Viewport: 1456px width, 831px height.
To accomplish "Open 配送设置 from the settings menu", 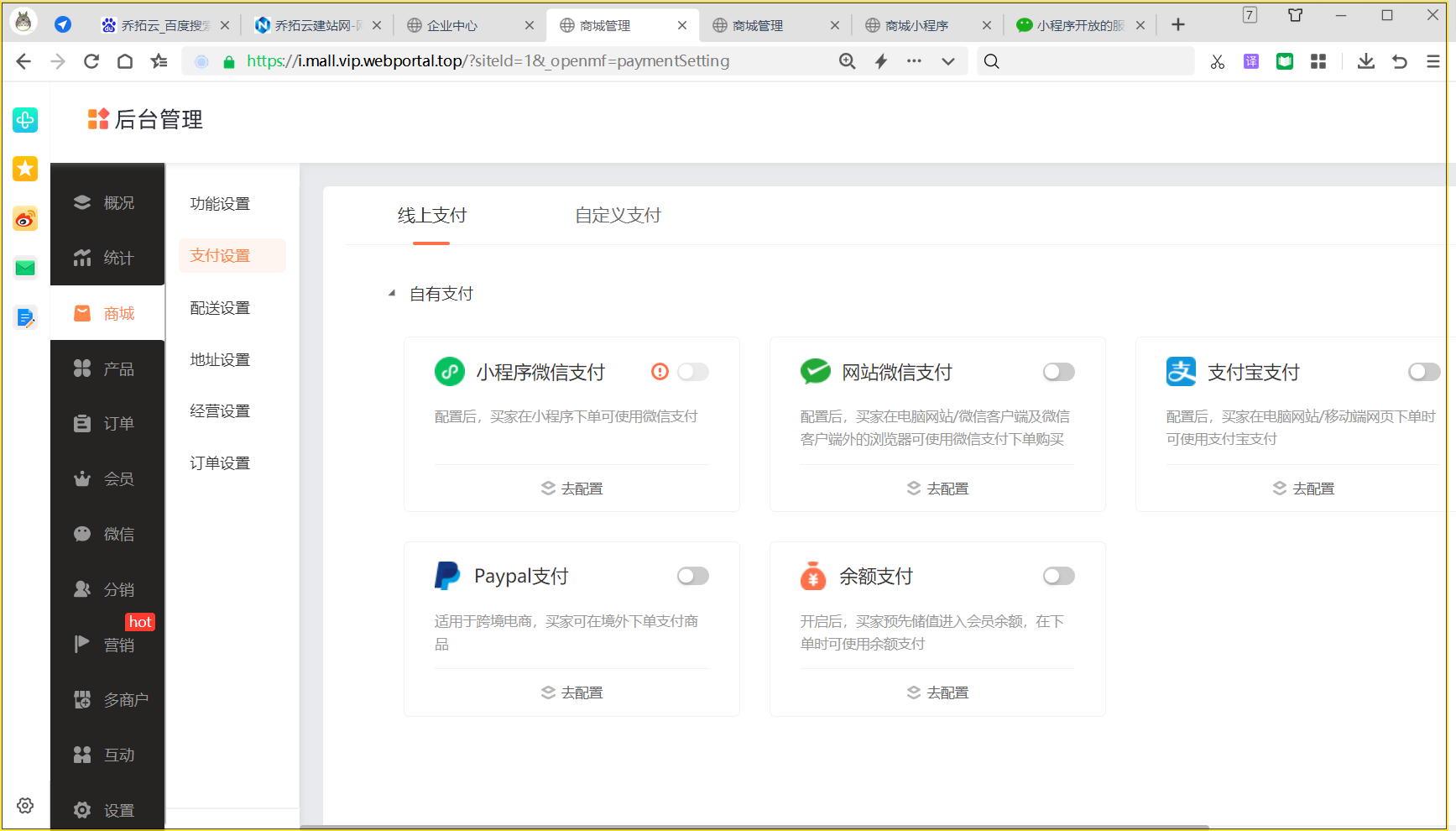I will [220, 307].
